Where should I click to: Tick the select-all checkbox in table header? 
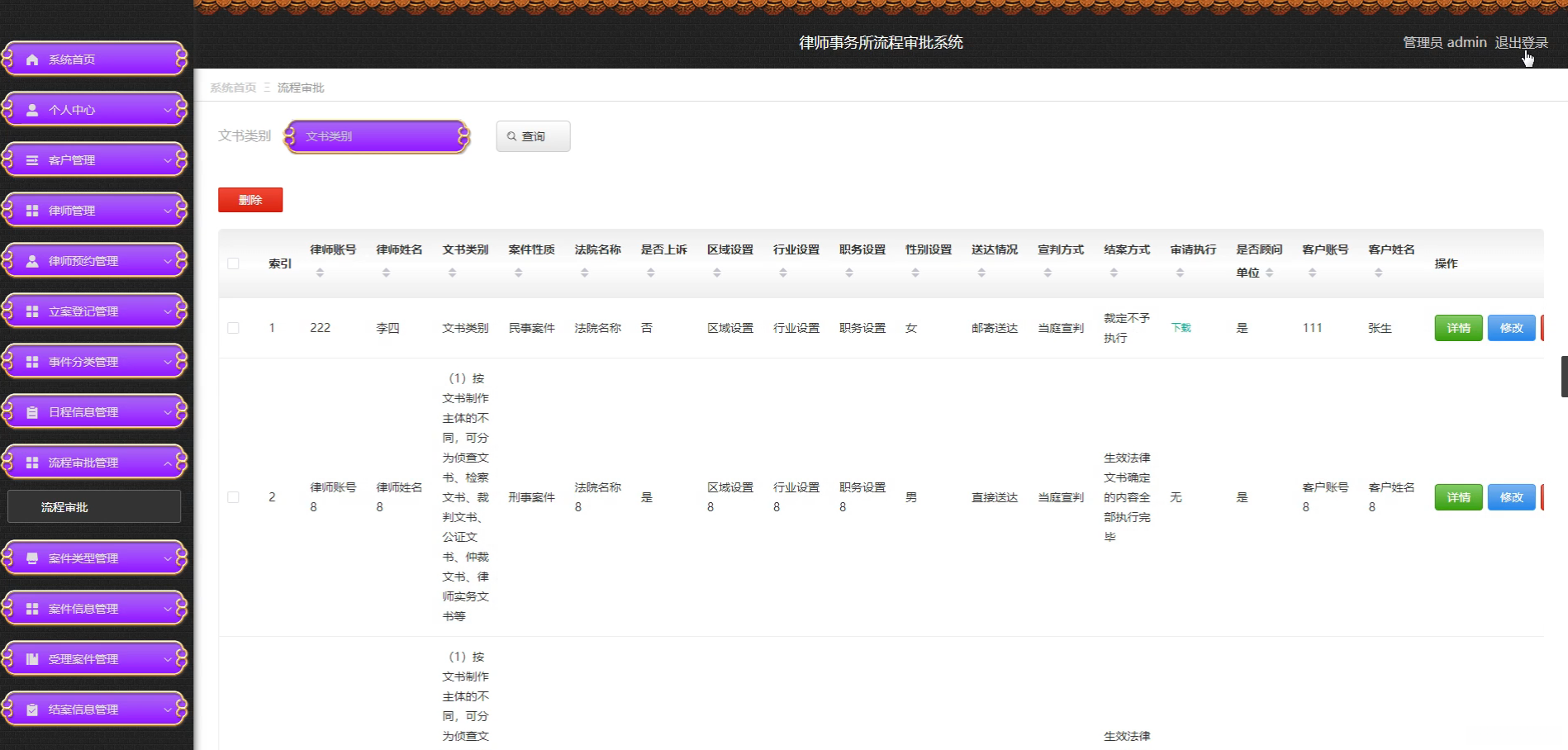pos(233,263)
